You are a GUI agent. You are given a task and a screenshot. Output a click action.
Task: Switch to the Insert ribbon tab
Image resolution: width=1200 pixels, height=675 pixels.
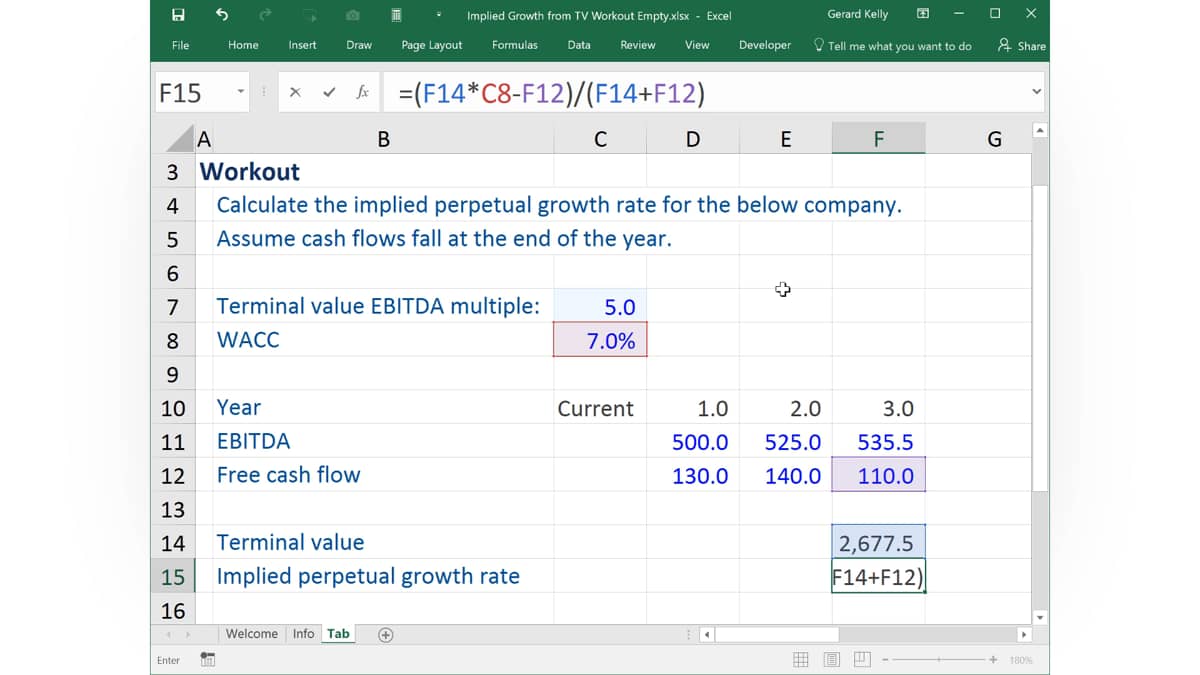pos(302,45)
